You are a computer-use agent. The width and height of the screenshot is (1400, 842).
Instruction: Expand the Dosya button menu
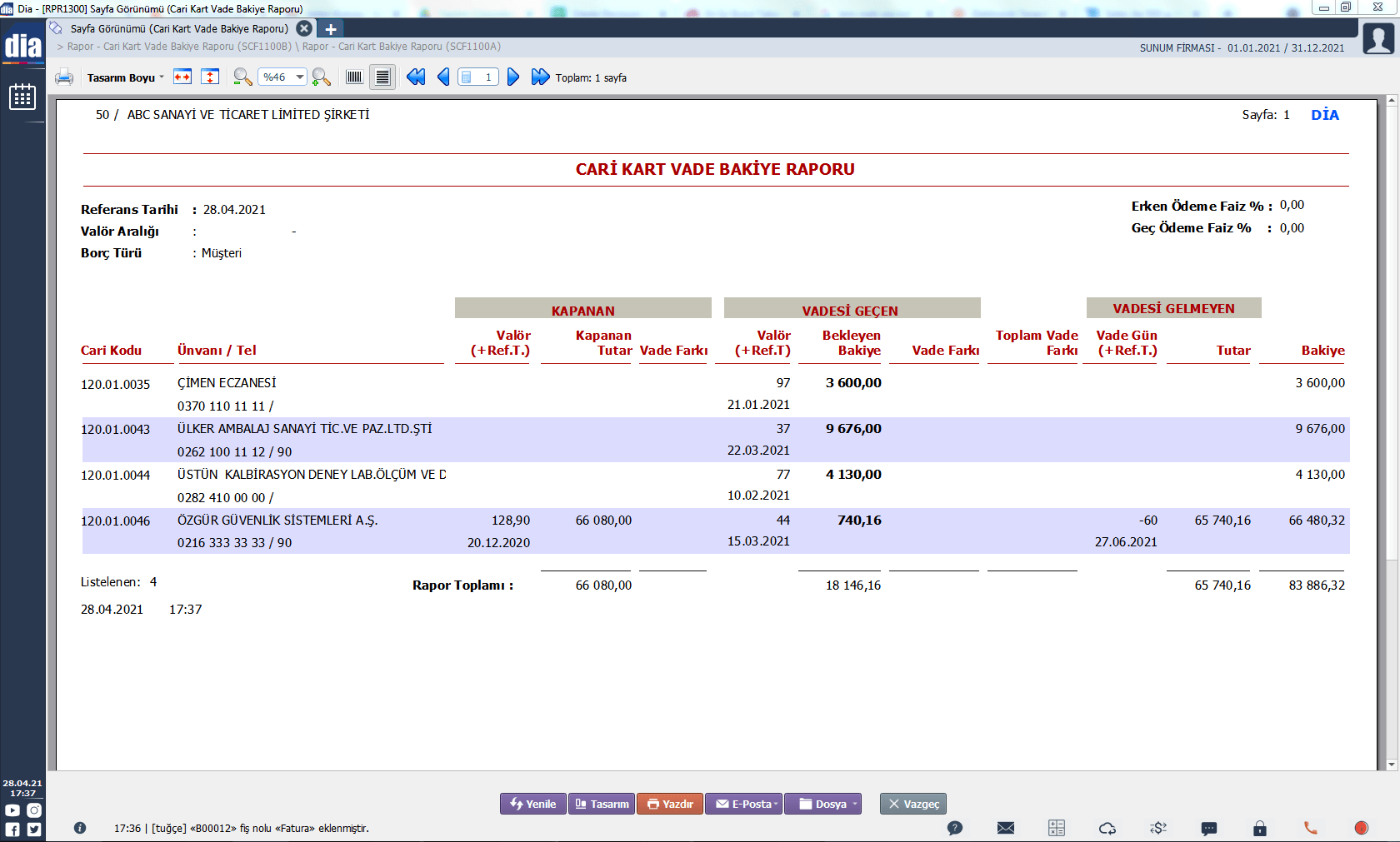pos(855,804)
